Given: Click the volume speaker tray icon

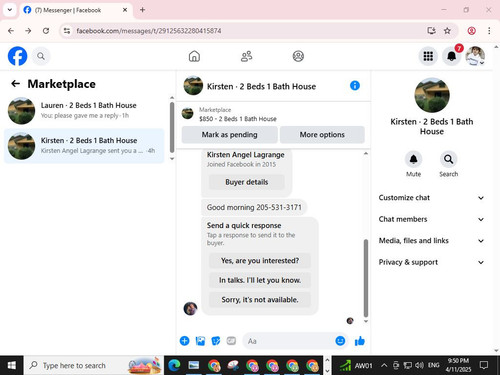Looking at the screenshot, I should pyautogui.click(x=419, y=365).
